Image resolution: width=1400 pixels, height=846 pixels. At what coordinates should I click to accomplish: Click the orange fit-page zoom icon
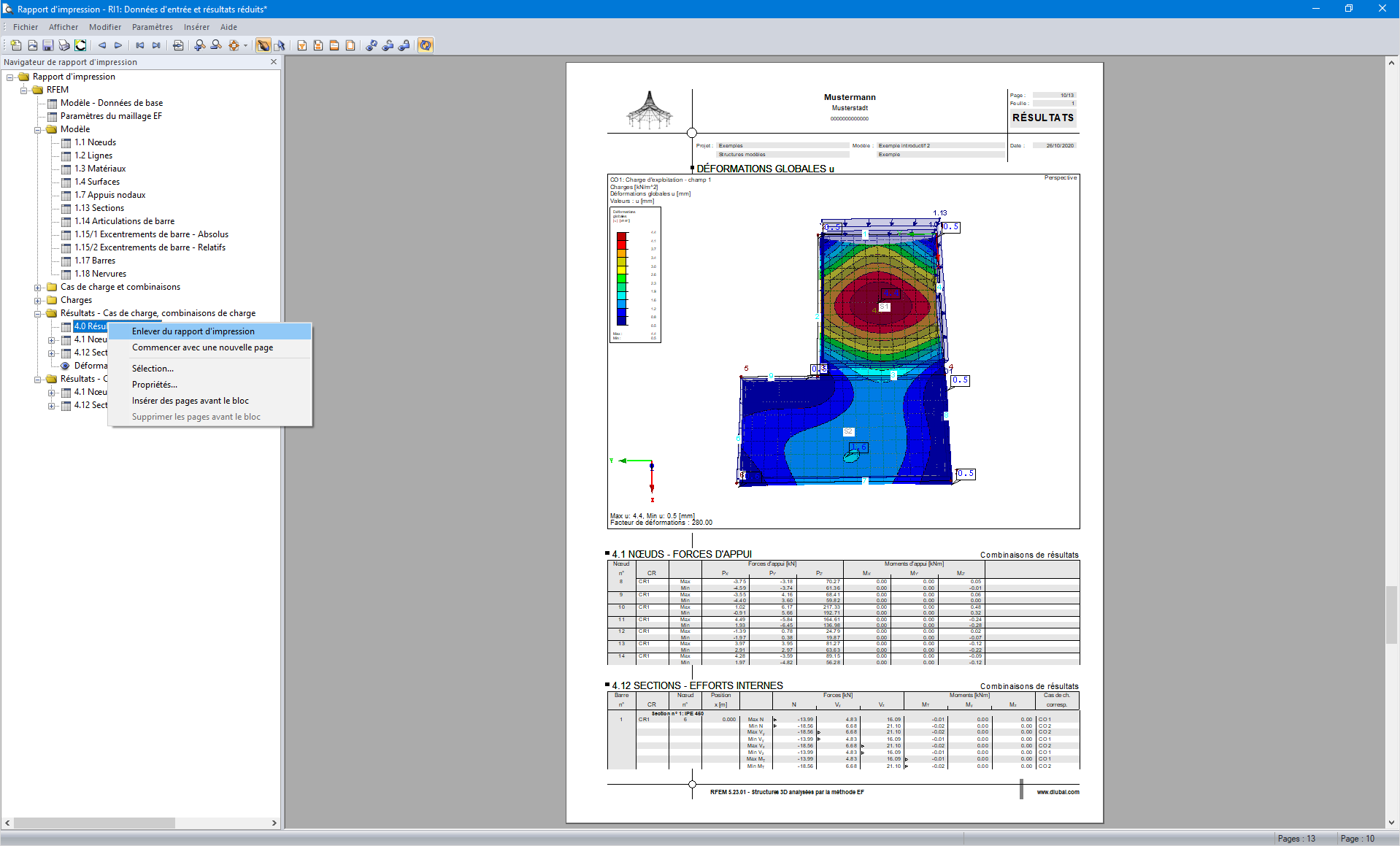pos(234,45)
